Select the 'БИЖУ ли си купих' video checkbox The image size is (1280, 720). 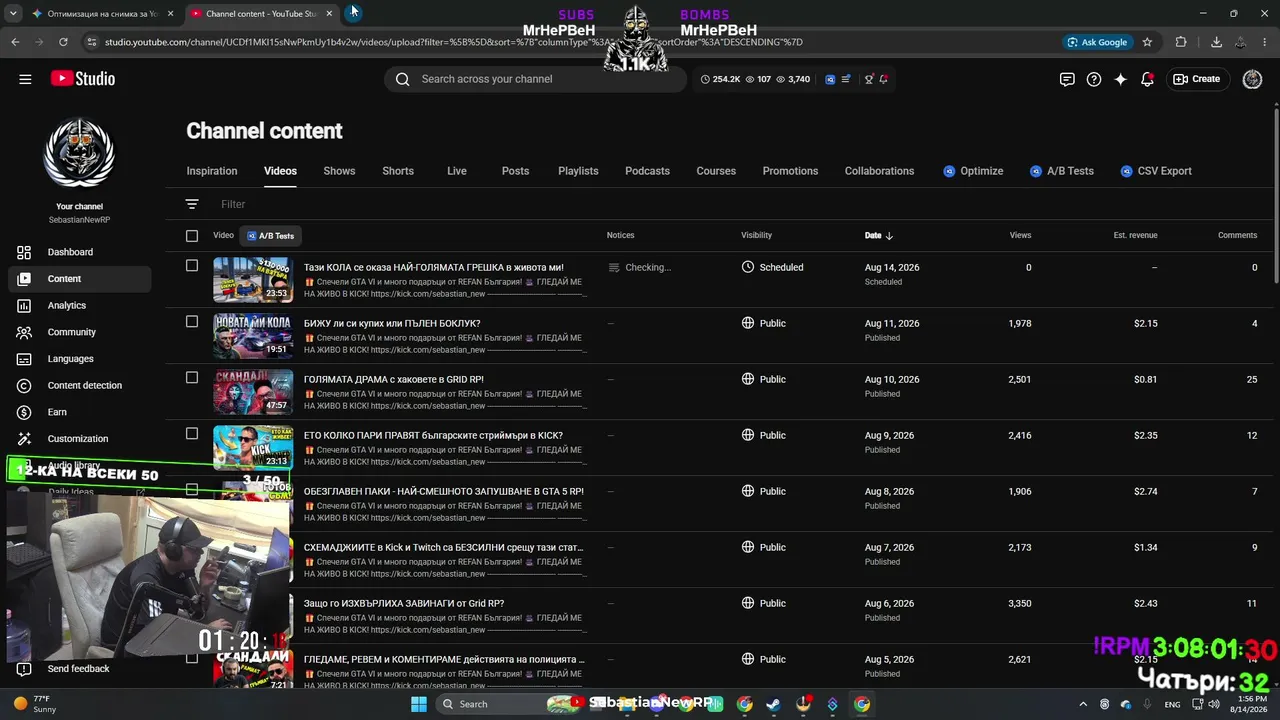point(192,322)
